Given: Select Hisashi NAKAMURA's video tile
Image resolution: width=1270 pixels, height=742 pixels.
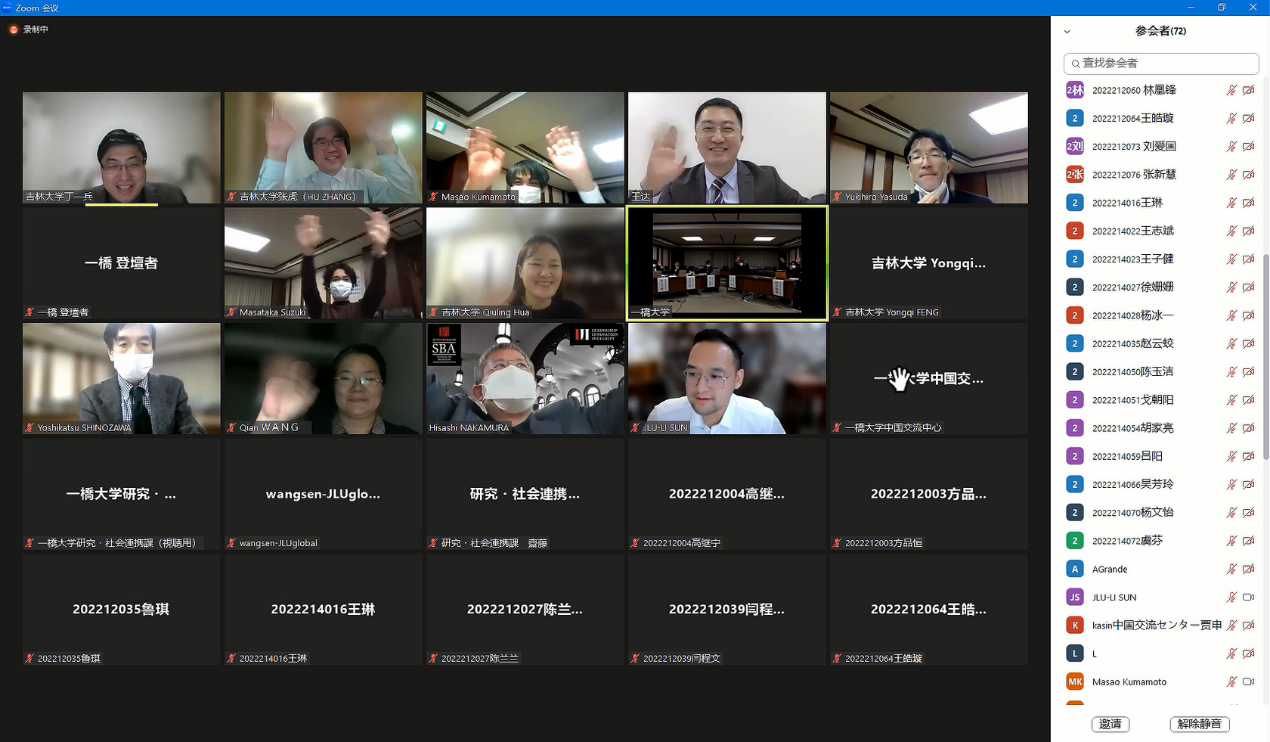Looking at the screenshot, I should pos(525,378).
